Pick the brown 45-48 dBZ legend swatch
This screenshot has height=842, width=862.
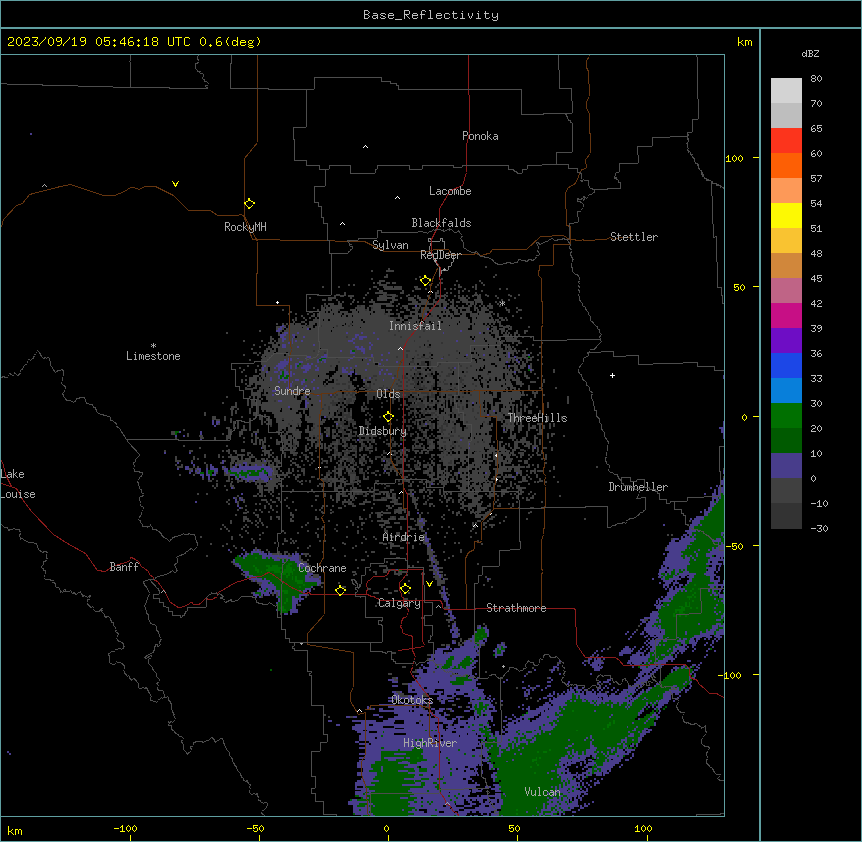tap(786, 265)
